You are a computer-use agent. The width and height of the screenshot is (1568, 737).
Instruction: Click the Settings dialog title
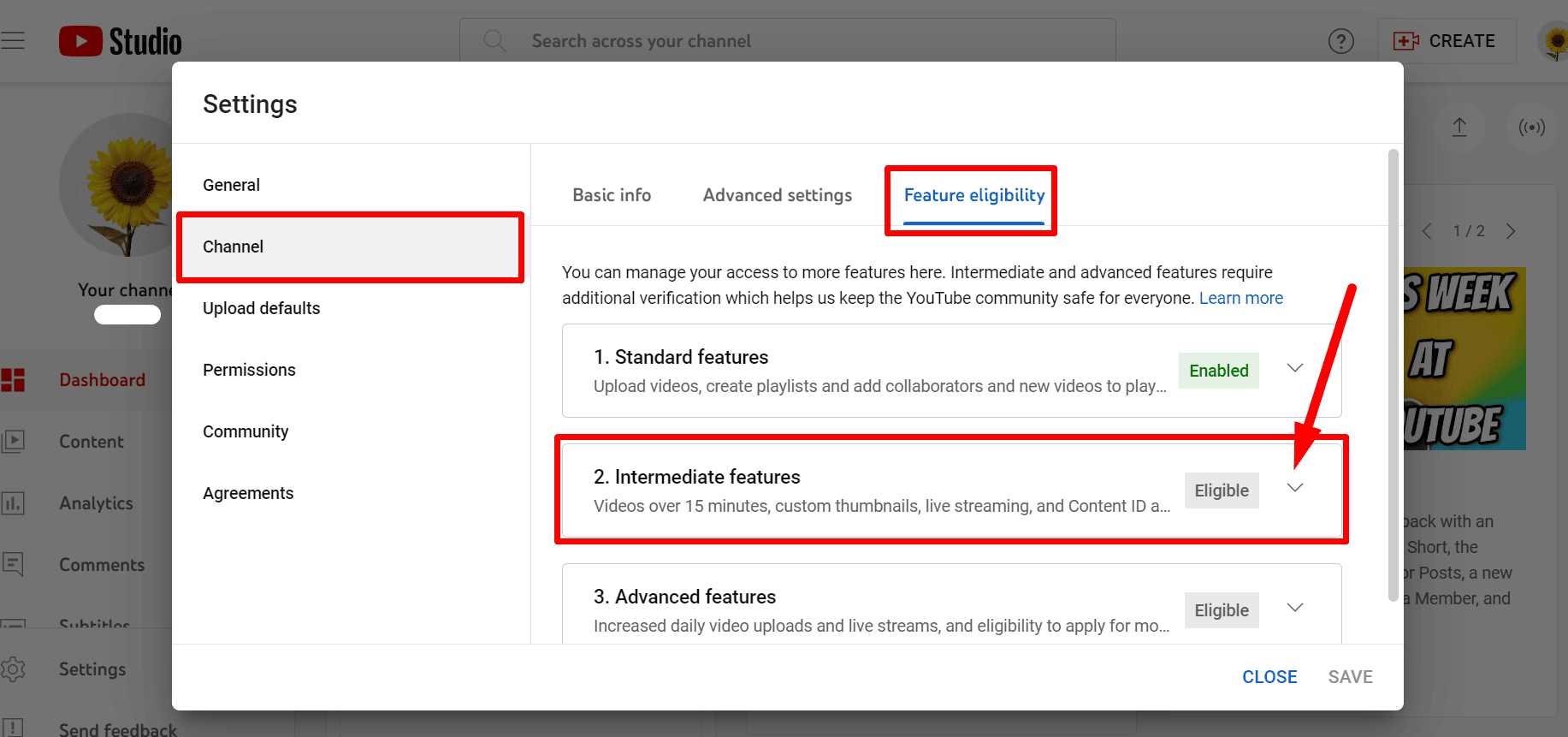pos(250,104)
